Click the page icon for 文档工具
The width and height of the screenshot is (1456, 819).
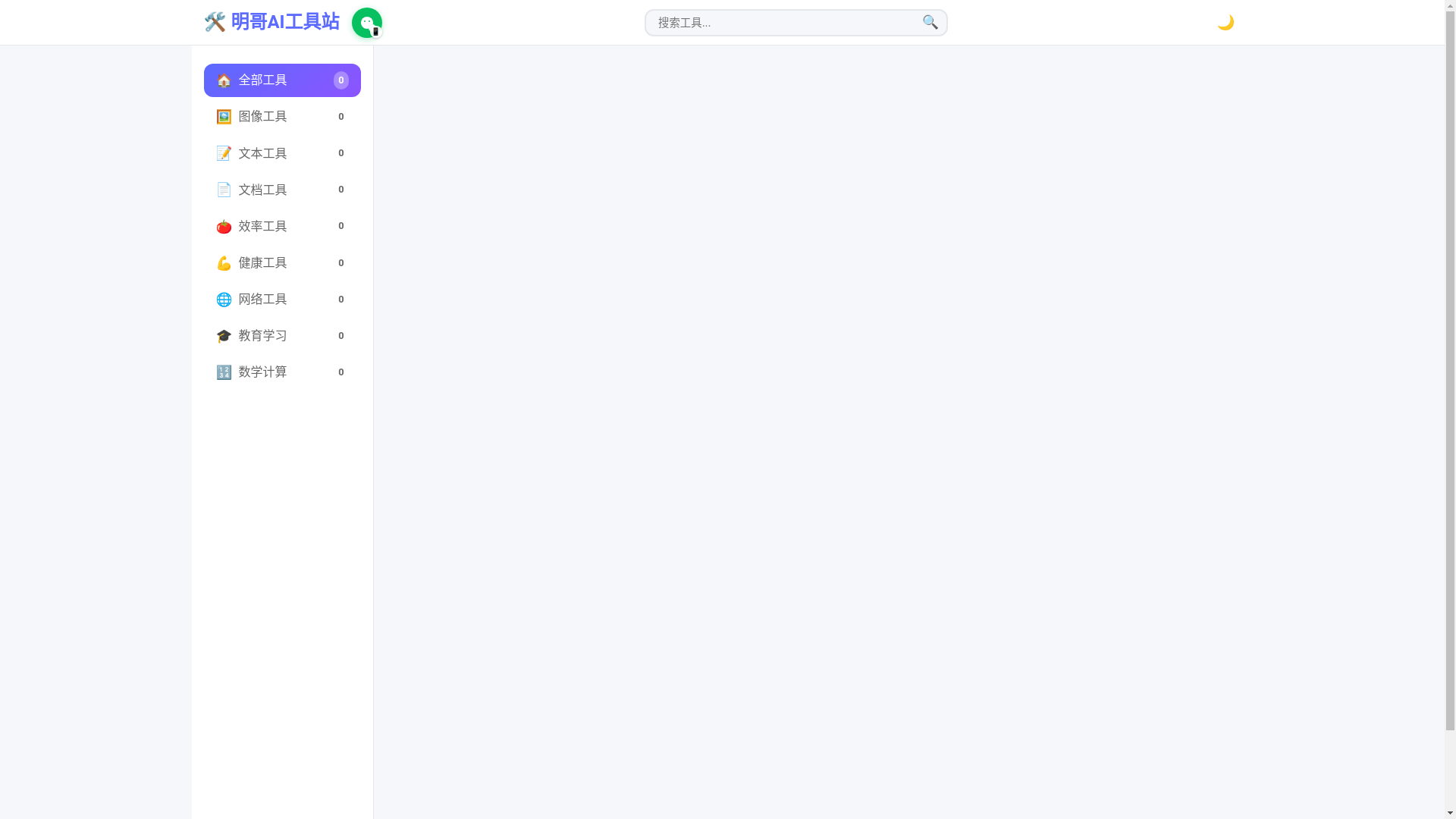[224, 190]
